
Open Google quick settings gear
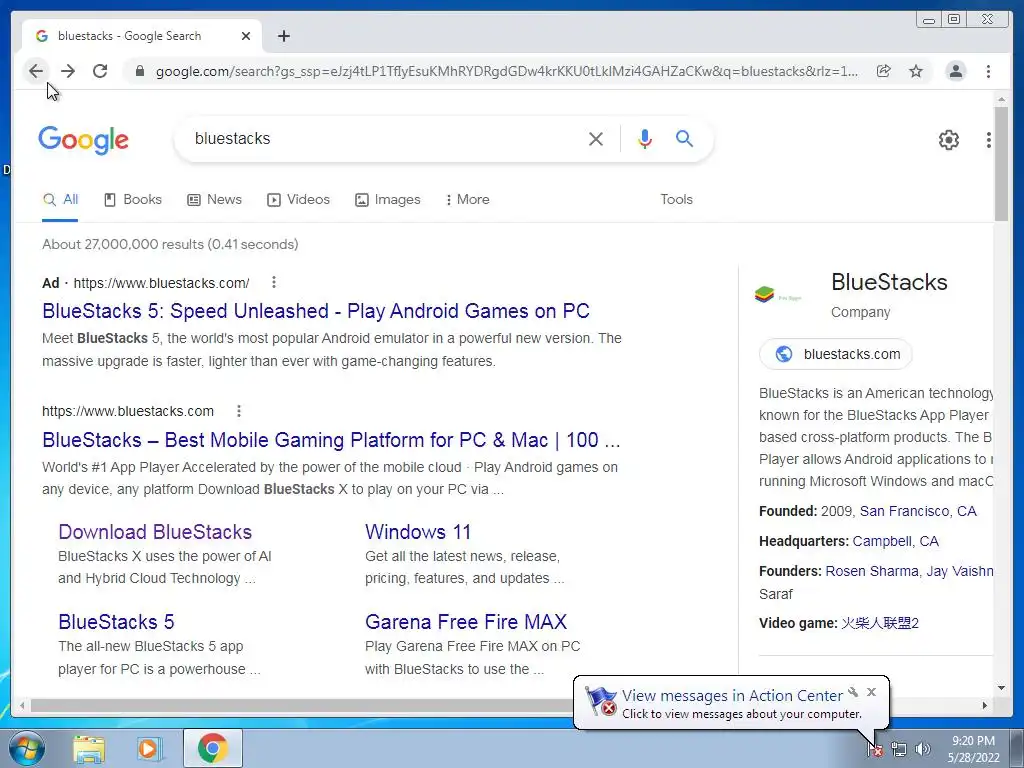[949, 140]
